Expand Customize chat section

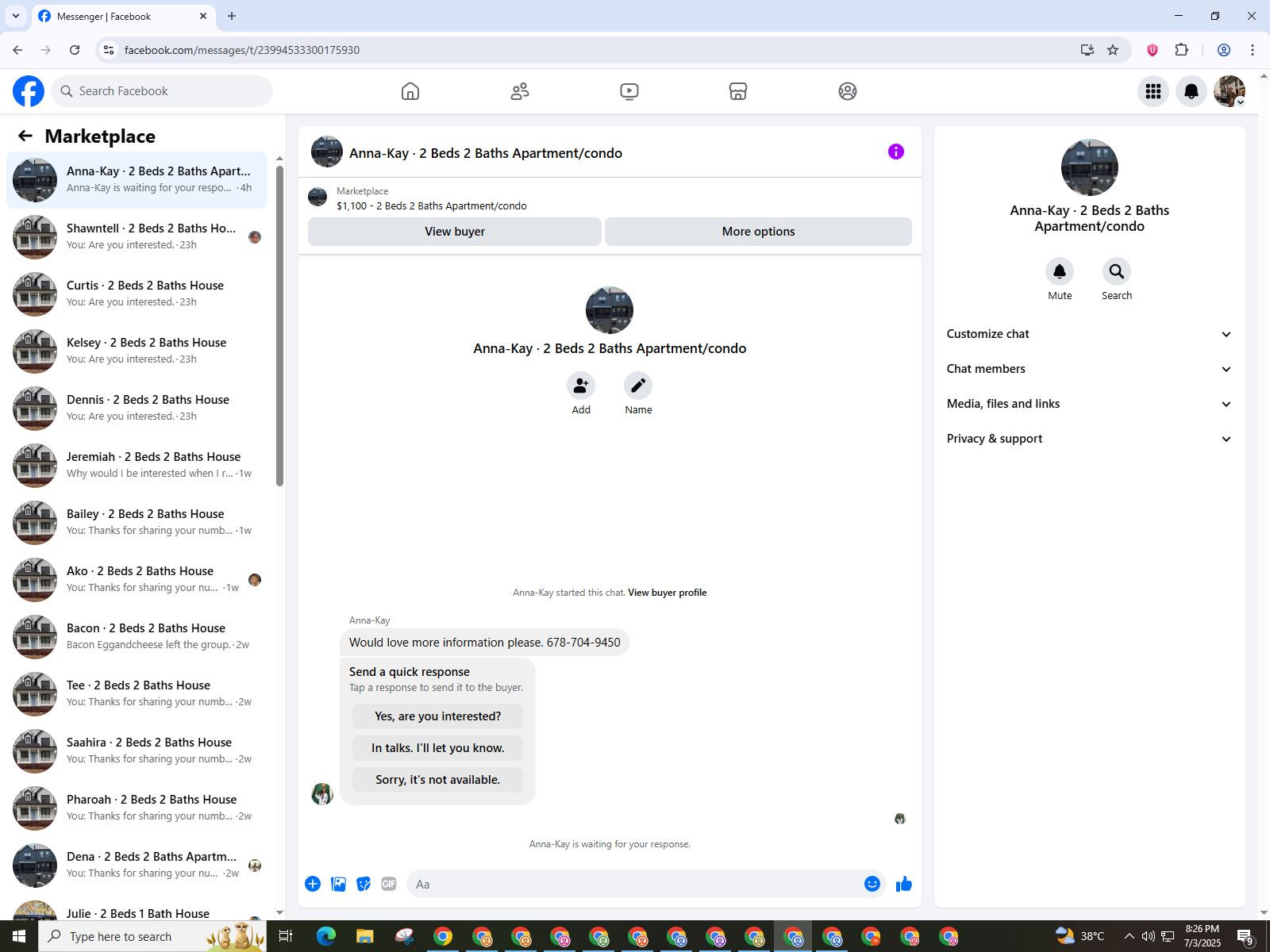(1089, 334)
